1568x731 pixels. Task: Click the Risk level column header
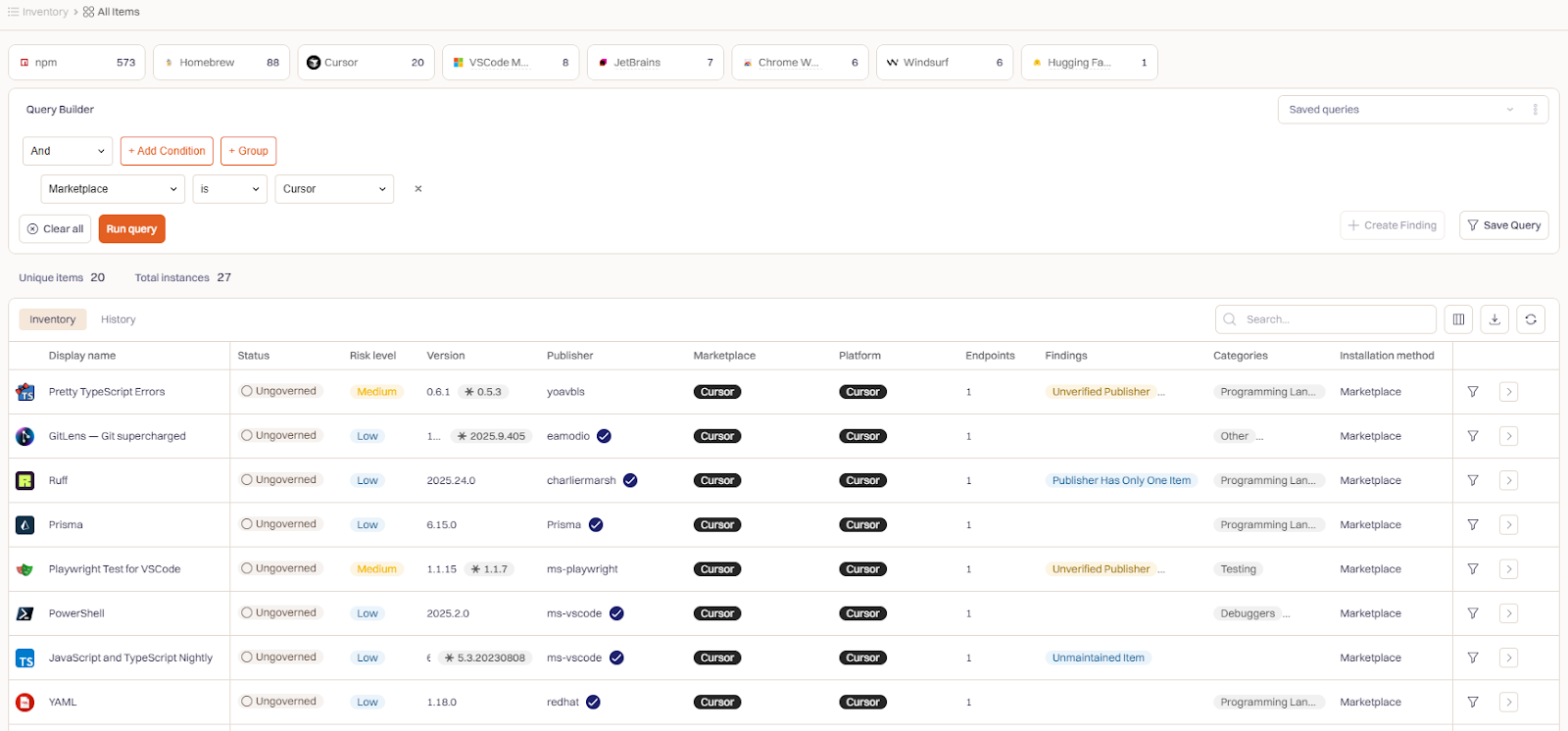coord(373,356)
